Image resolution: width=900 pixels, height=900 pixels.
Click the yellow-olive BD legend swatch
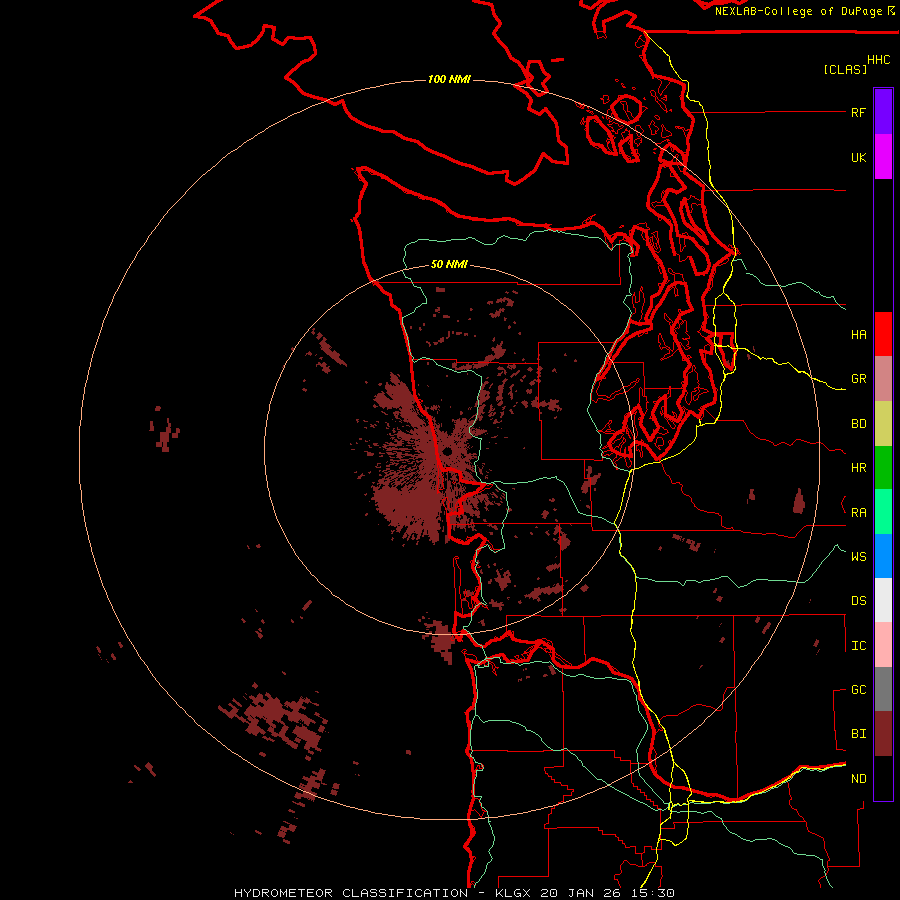pyautogui.click(x=883, y=424)
